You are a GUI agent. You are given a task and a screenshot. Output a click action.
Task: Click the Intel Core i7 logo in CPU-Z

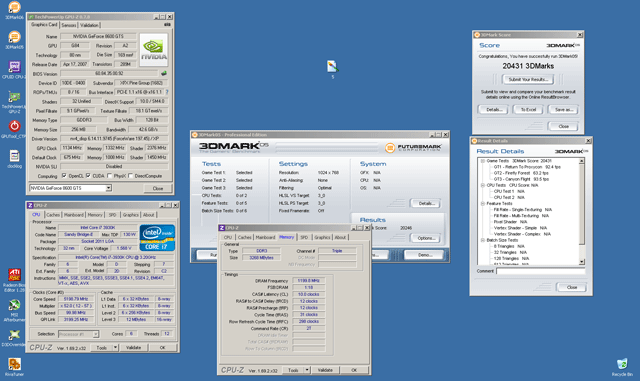[x=157, y=238]
